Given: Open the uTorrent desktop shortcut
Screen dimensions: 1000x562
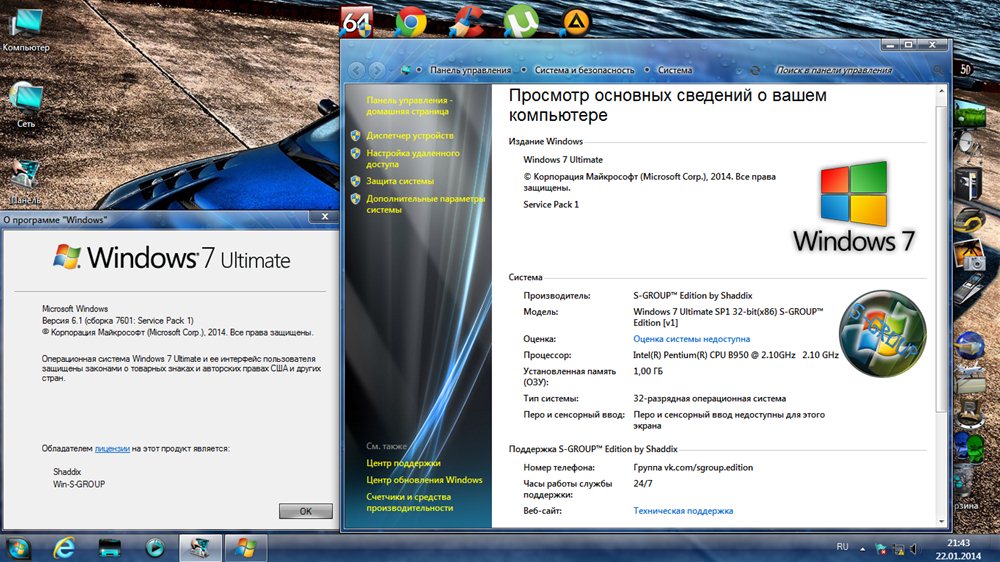Looking at the screenshot, I should [x=519, y=20].
